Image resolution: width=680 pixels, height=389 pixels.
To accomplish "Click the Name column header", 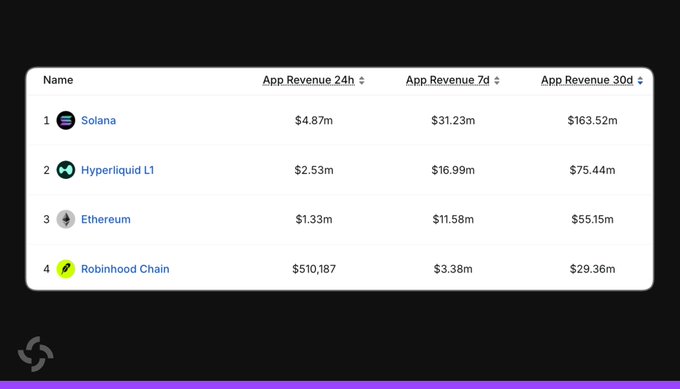I will coord(58,80).
